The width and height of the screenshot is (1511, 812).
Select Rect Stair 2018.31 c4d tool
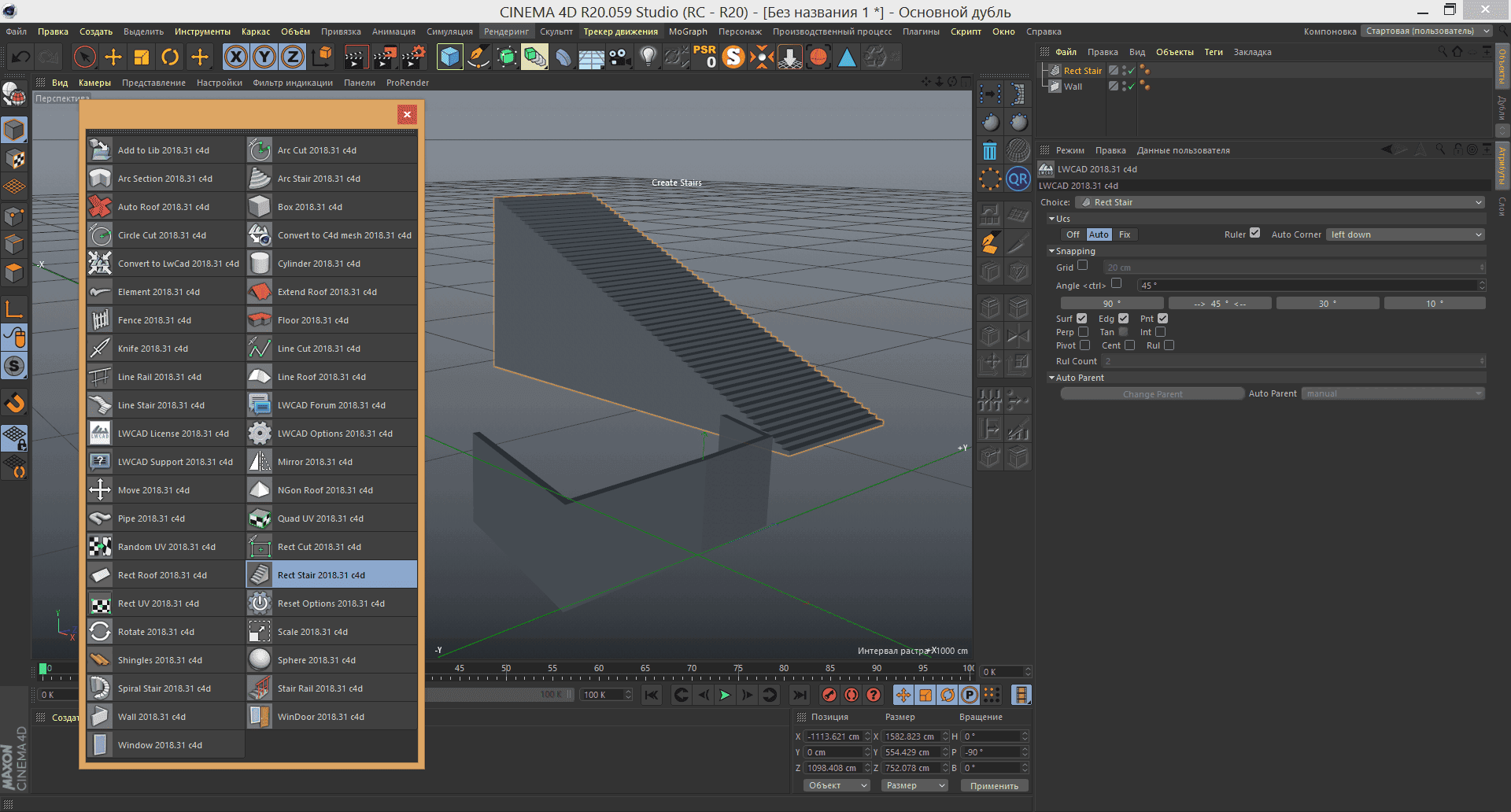332,575
